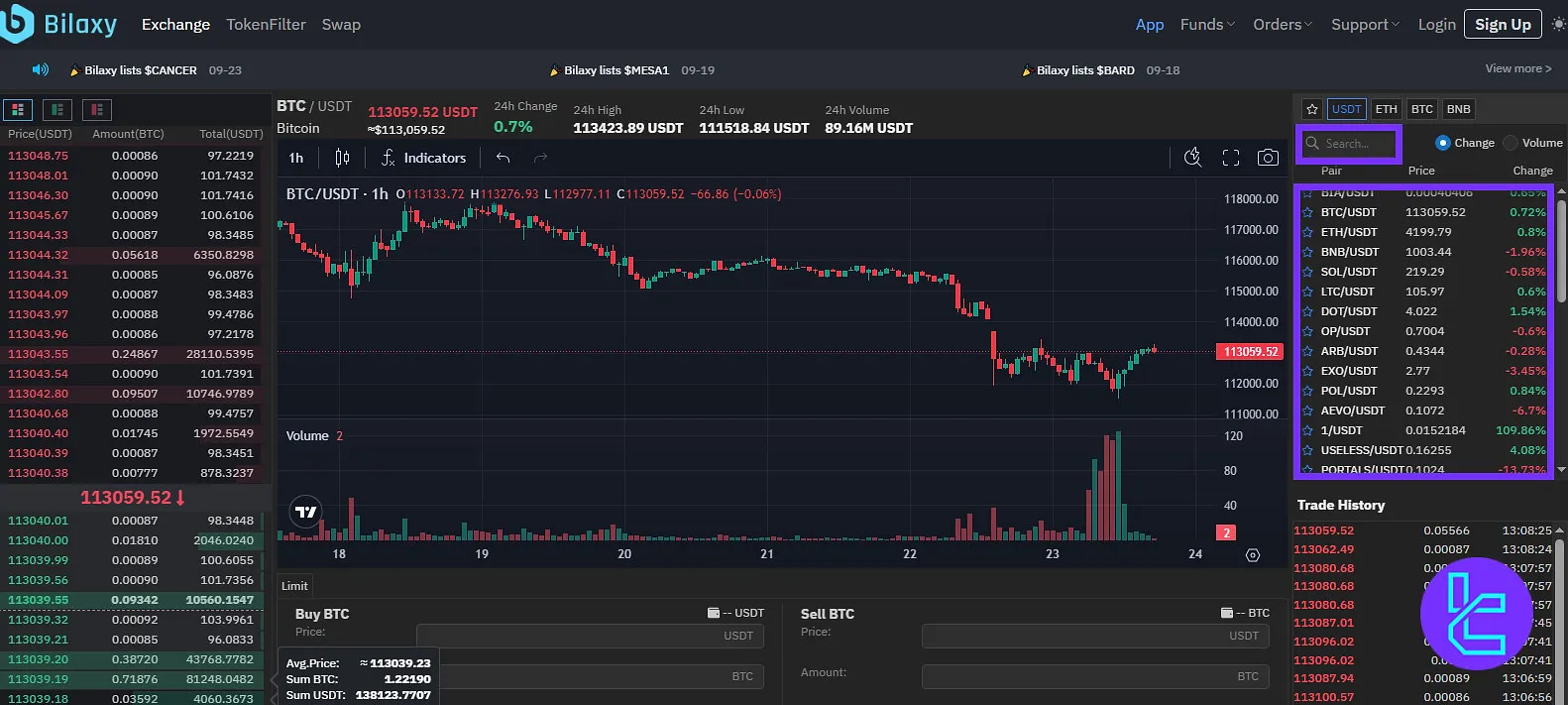The height and width of the screenshot is (705, 1568).
Task: Open the TokenFilter menu item
Action: tap(266, 25)
